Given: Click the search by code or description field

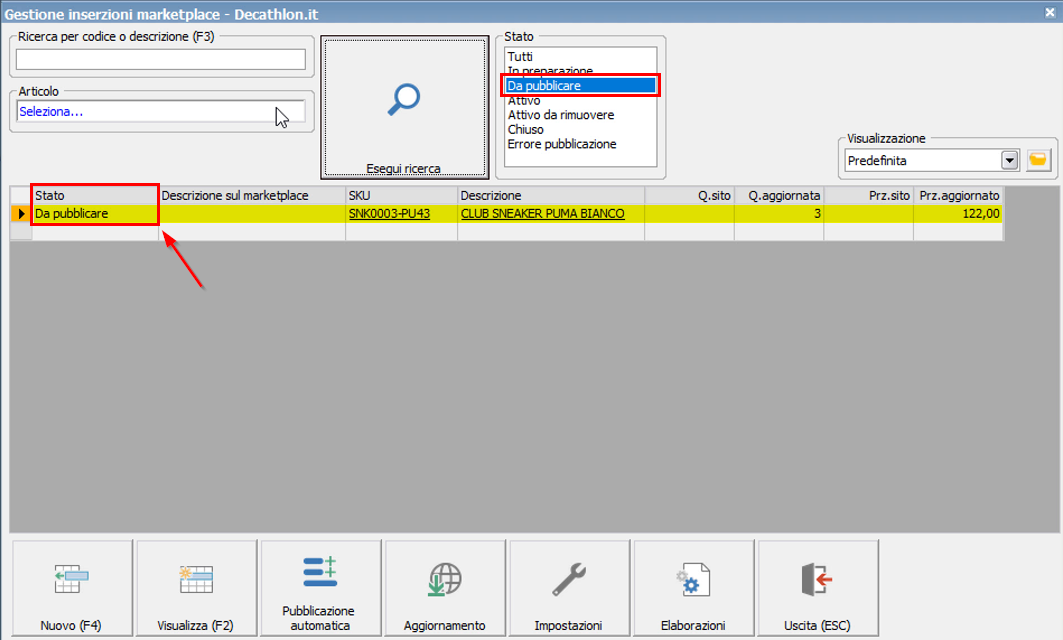Looking at the screenshot, I should (161, 60).
